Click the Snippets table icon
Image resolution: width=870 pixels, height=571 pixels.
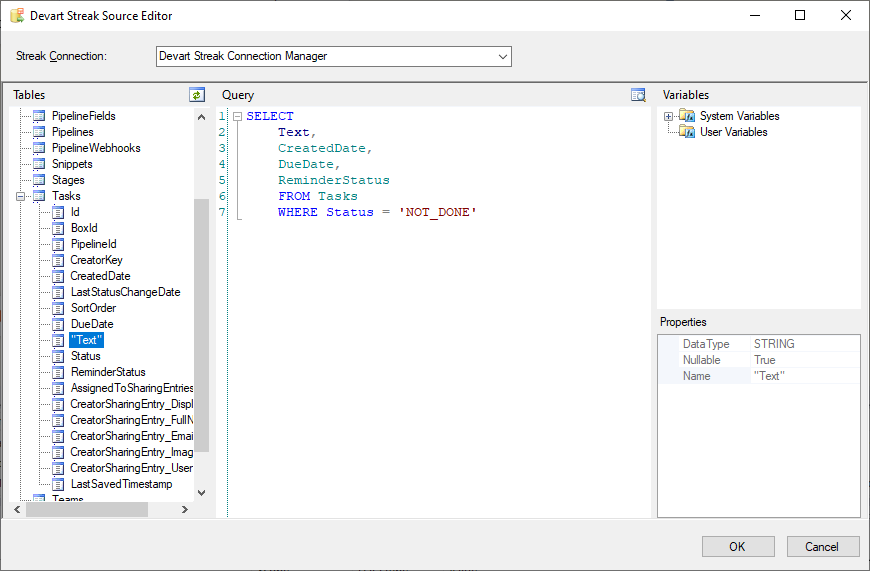[39, 164]
